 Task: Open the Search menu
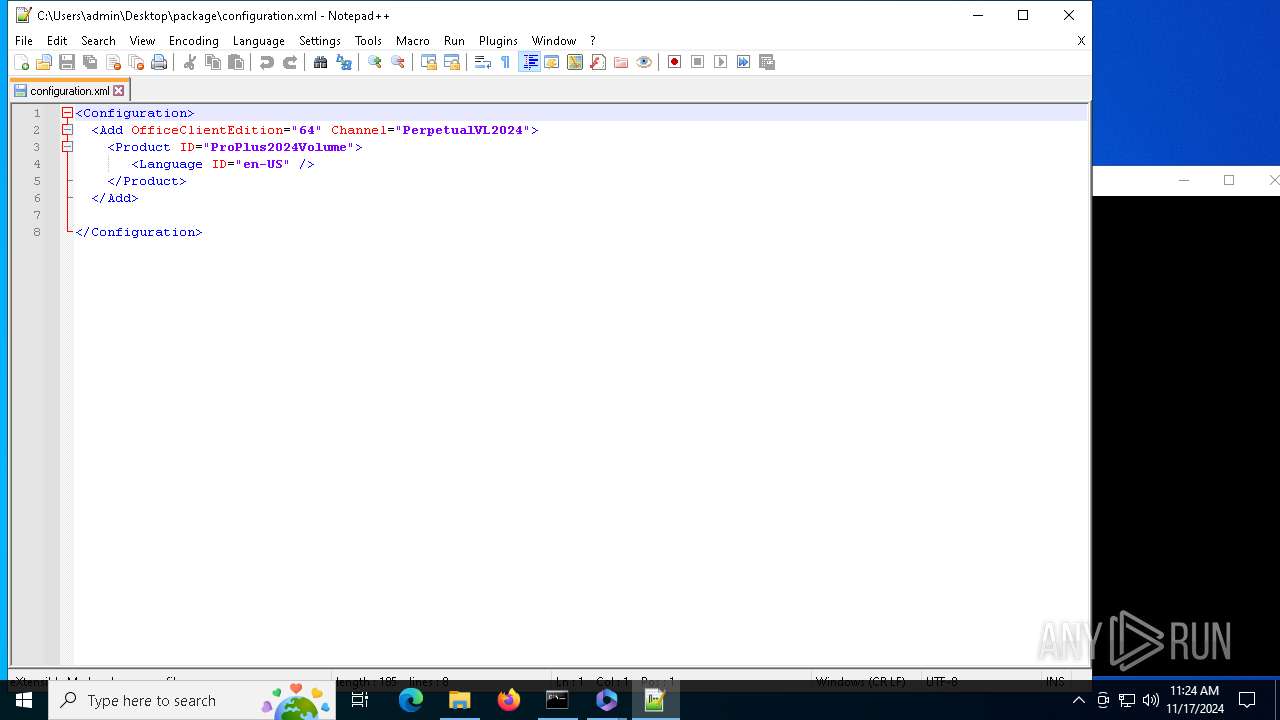(98, 41)
